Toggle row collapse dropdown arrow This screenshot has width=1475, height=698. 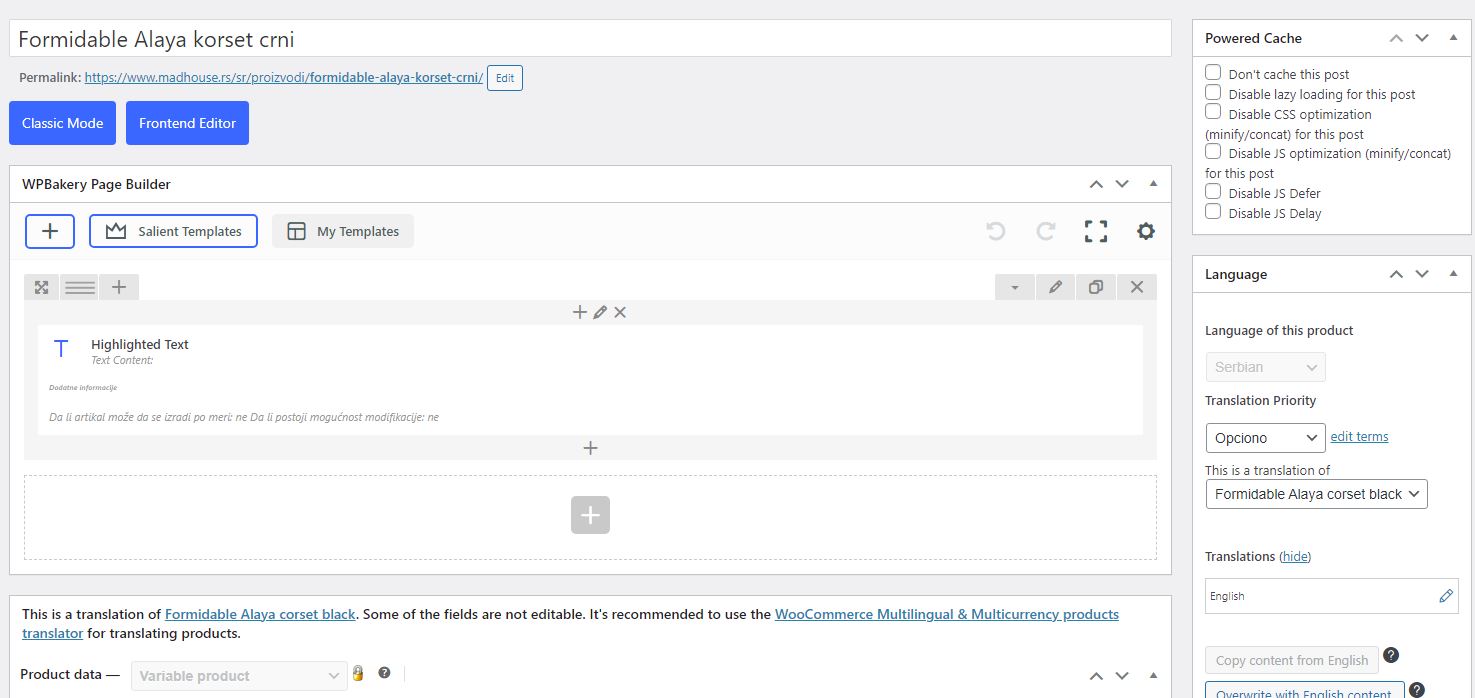[x=1015, y=287]
